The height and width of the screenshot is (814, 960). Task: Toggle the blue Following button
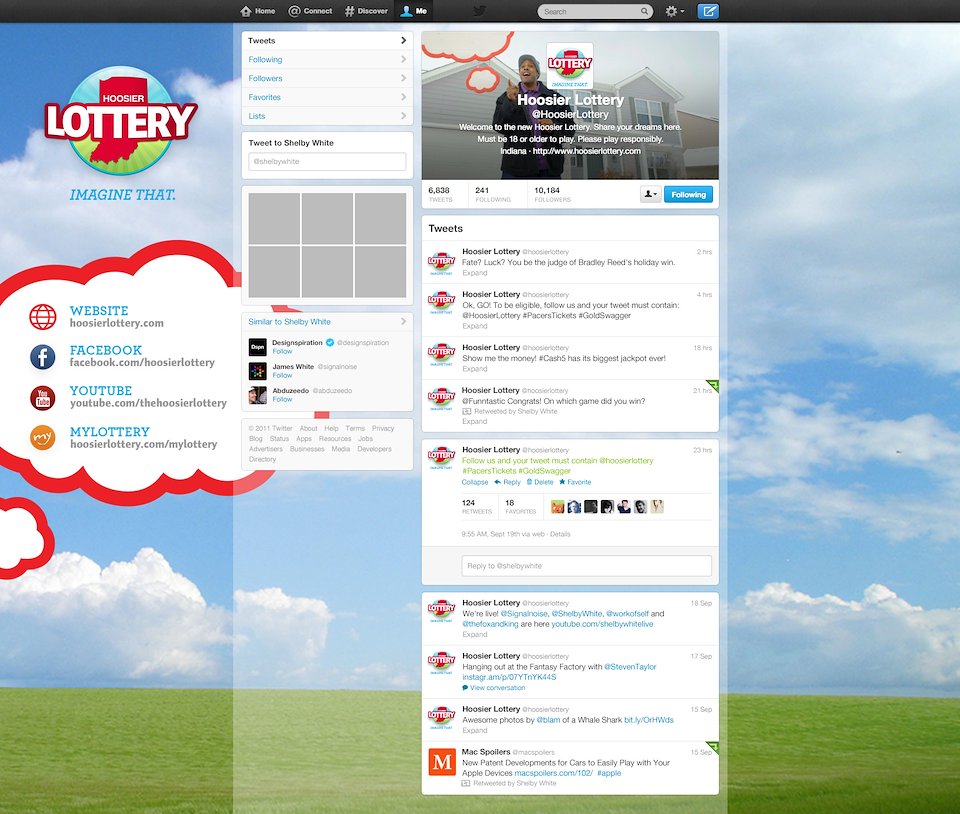(x=688, y=195)
